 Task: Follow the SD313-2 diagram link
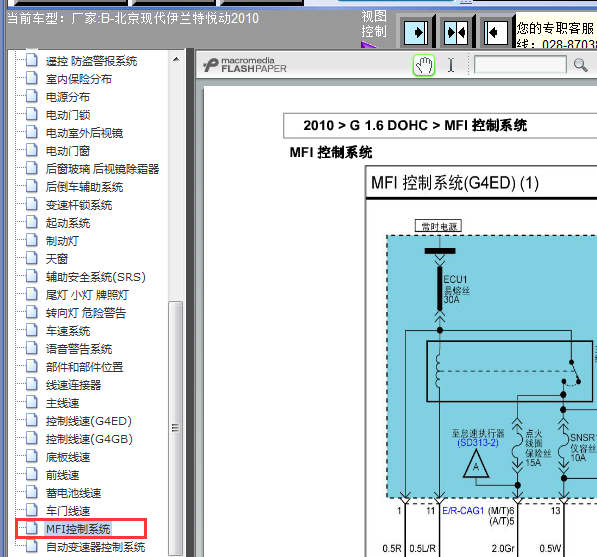click(478, 443)
